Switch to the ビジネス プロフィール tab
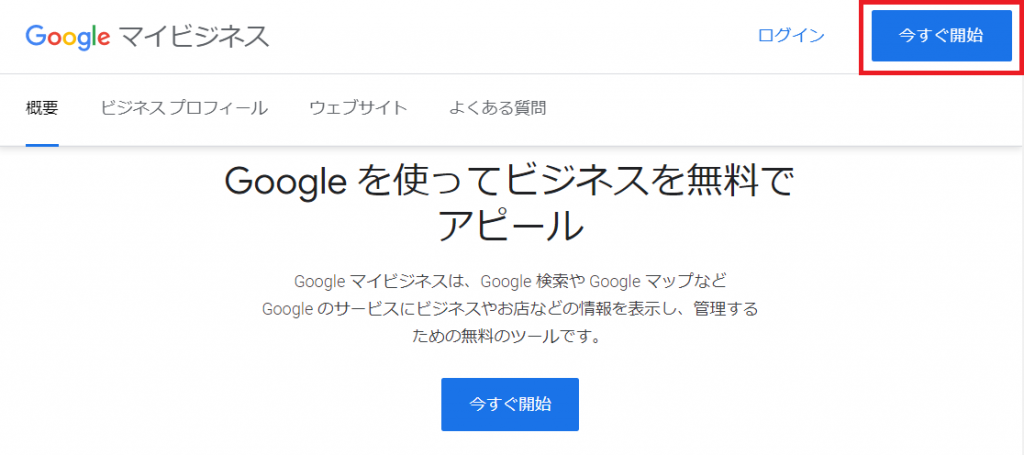The width and height of the screenshot is (1024, 455). point(184,108)
